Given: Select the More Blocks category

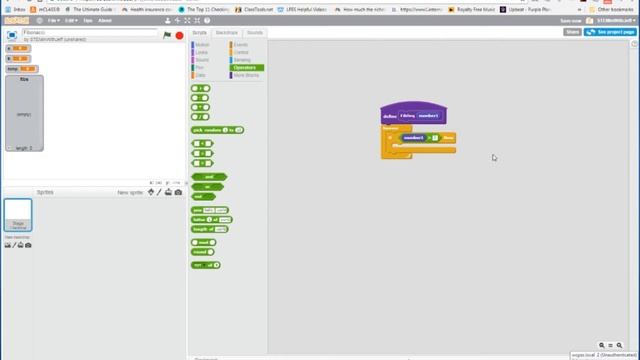Looking at the screenshot, I should [245, 75].
